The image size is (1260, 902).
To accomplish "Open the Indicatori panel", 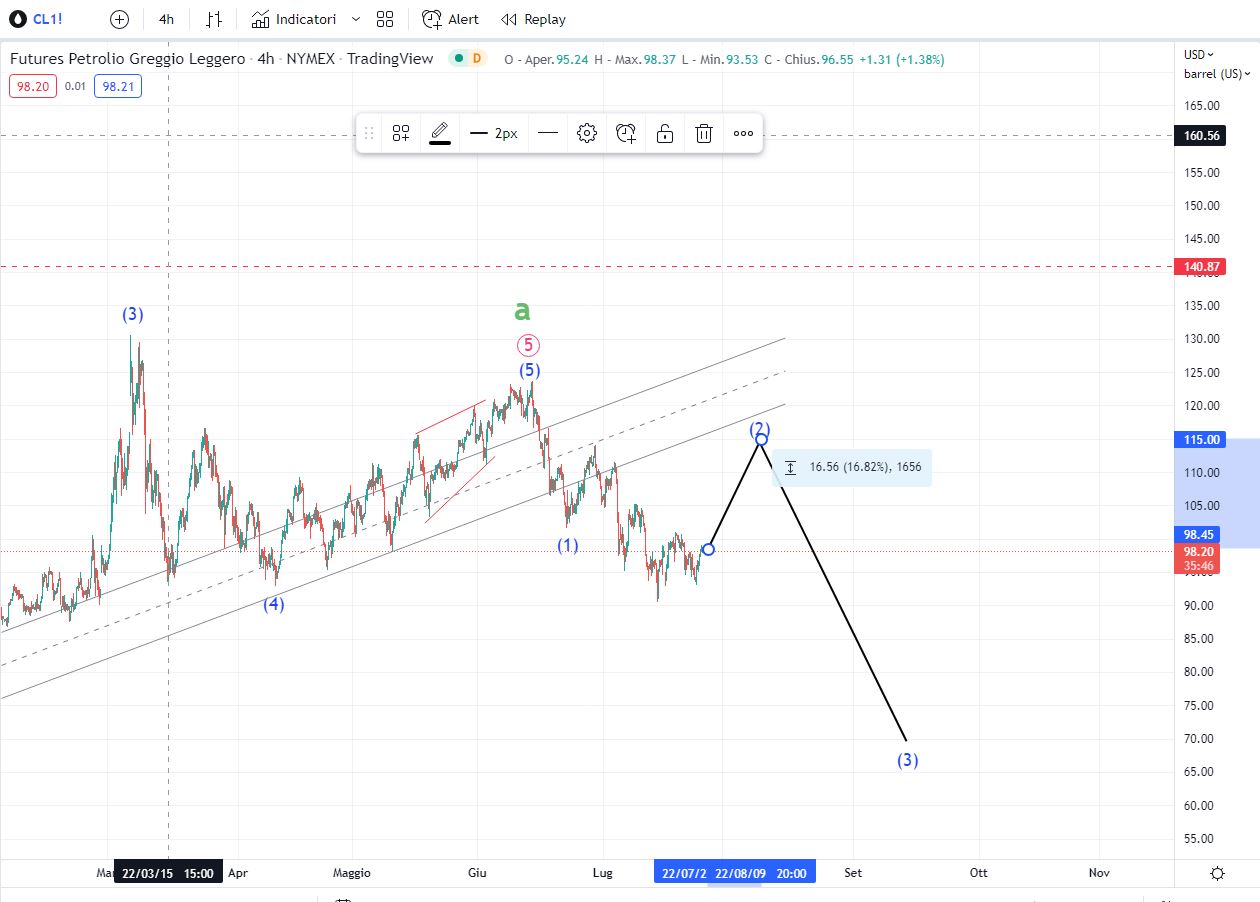I will [x=294, y=19].
